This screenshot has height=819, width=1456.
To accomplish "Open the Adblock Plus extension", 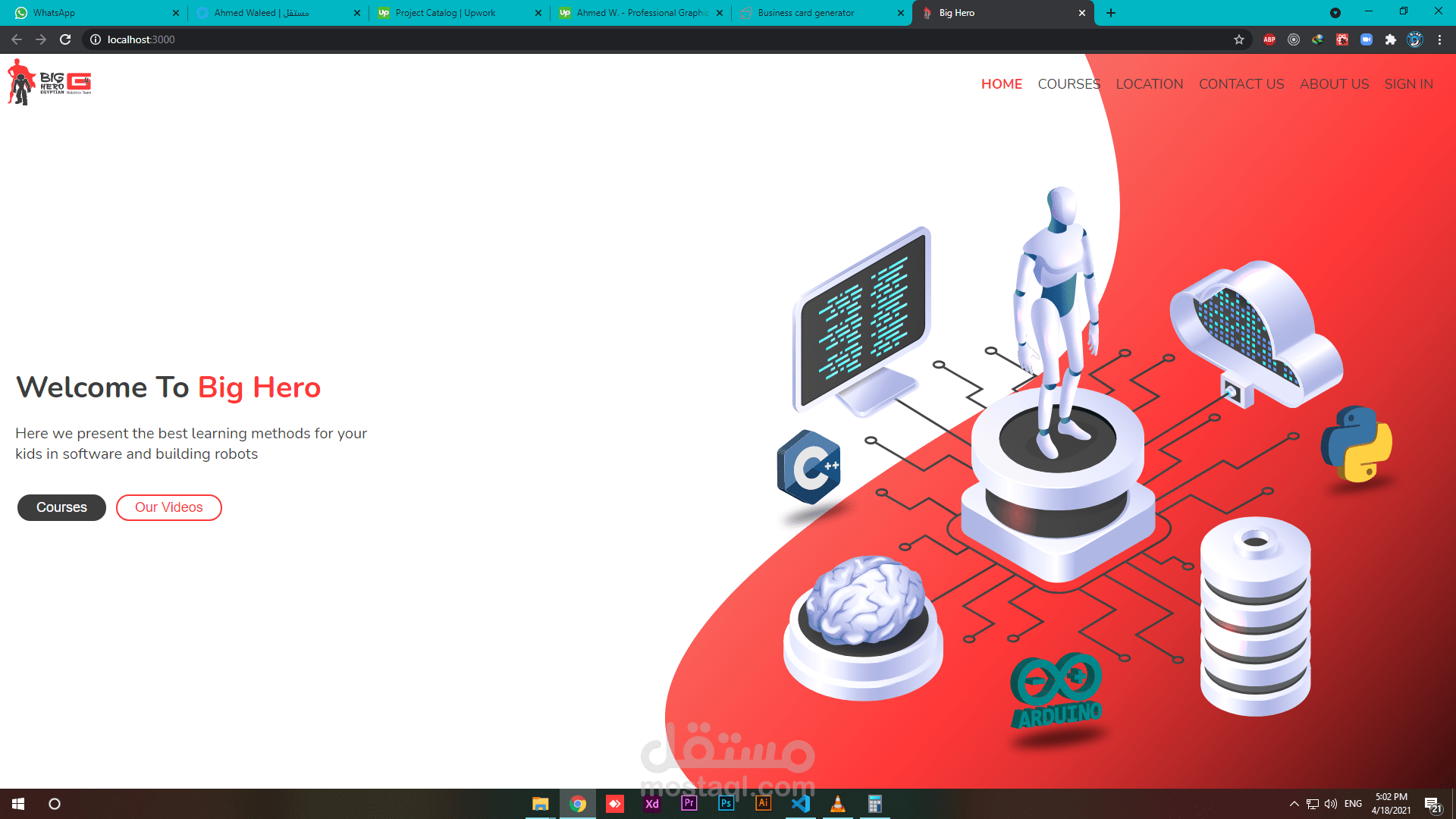I will [x=1269, y=39].
